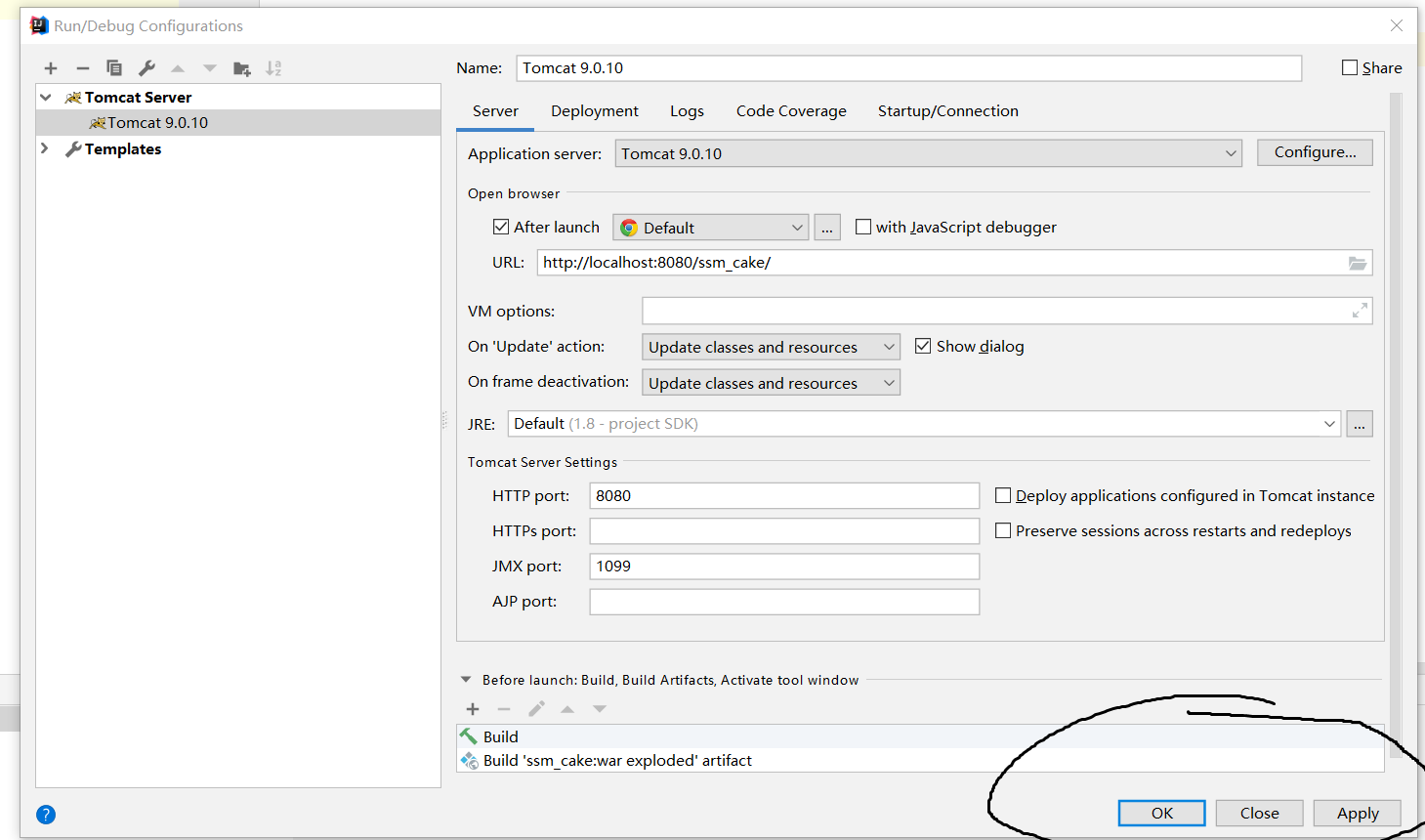Image resolution: width=1425 pixels, height=840 pixels.
Task: Toggle the Show dialog checkbox
Action: [923, 346]
